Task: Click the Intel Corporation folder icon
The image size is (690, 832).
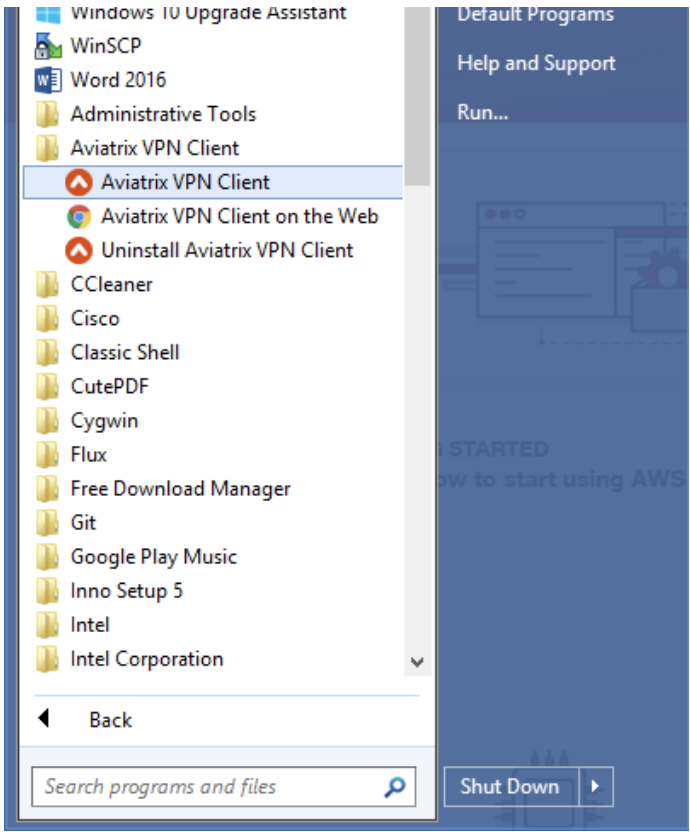Action: pyautogui.click(x=47, y=659)
